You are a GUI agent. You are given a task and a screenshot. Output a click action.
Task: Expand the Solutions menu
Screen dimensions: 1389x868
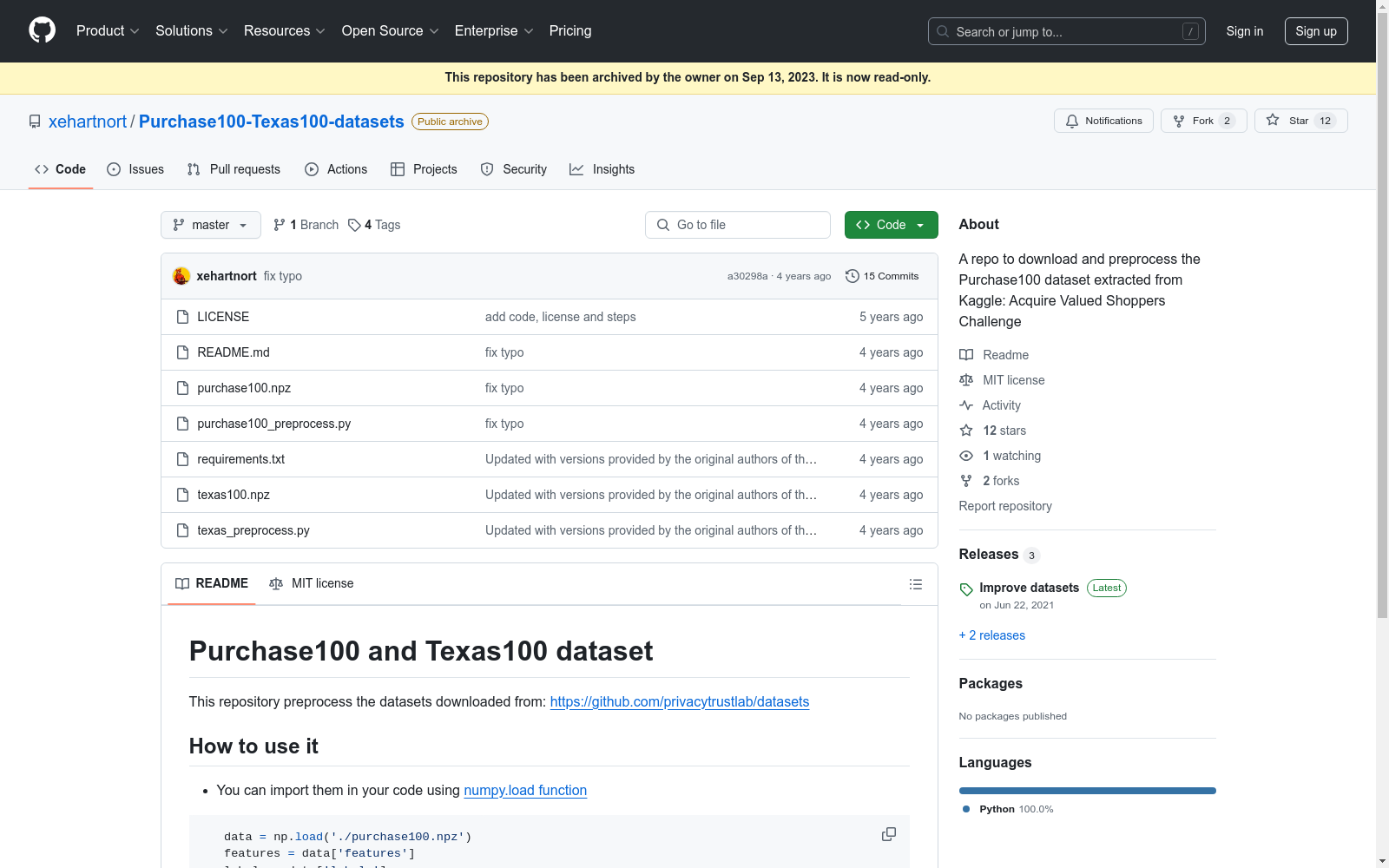click(x=192, y=30)
